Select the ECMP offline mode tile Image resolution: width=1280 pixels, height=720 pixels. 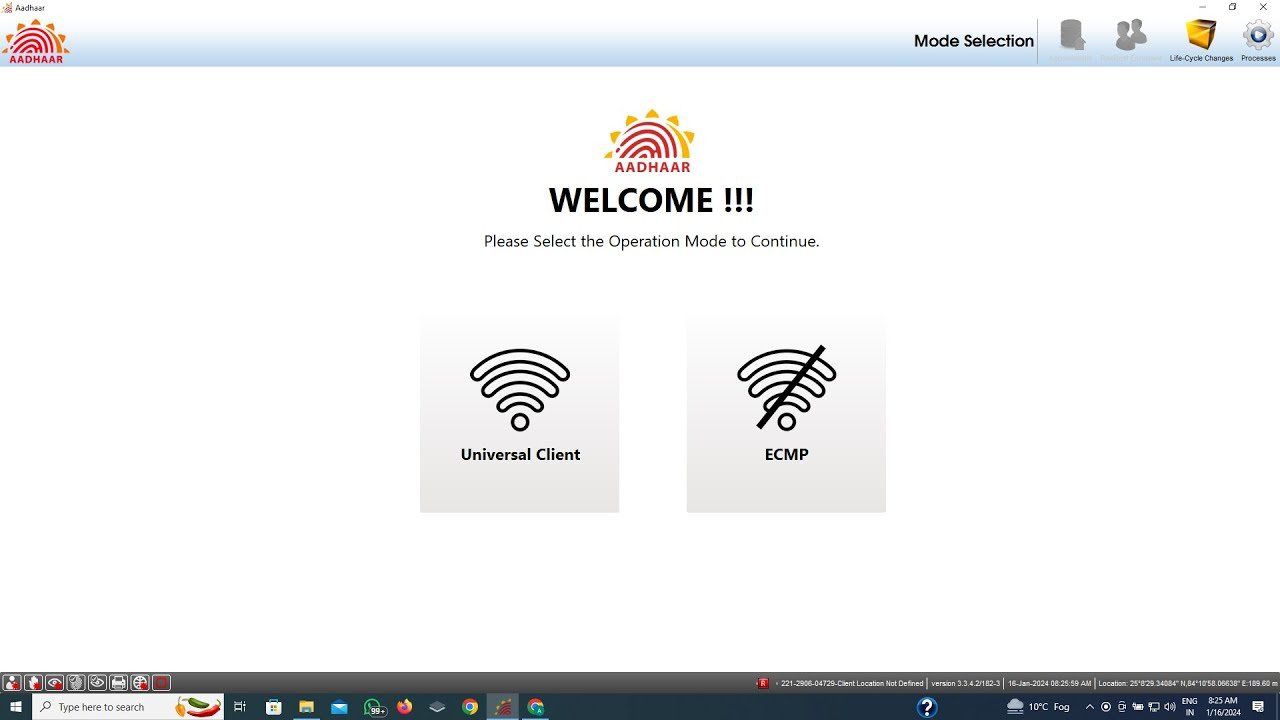(x=786, y=413)
